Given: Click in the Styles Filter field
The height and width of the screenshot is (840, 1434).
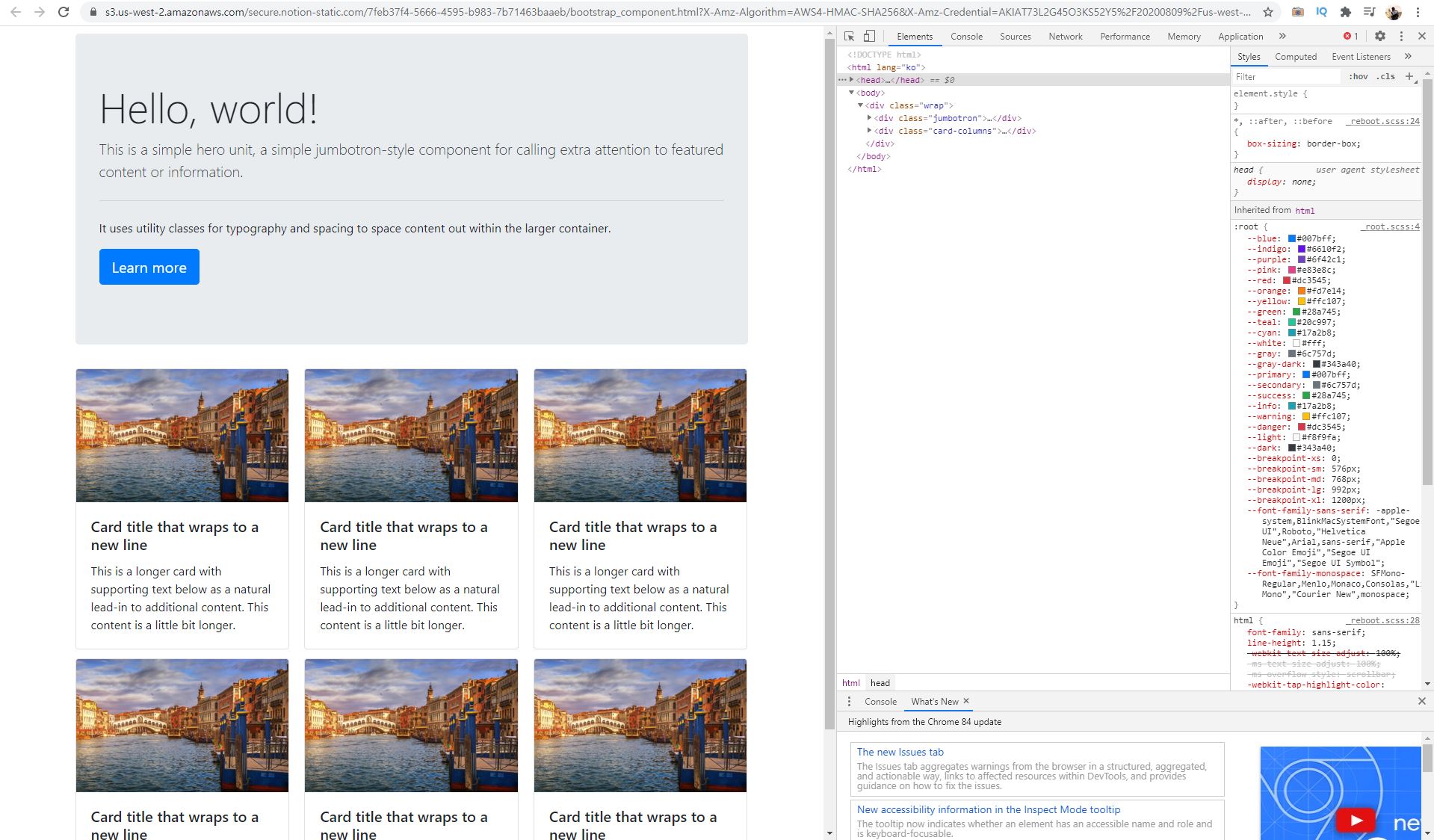Looking at the screenshot, I should (1285, 76).
